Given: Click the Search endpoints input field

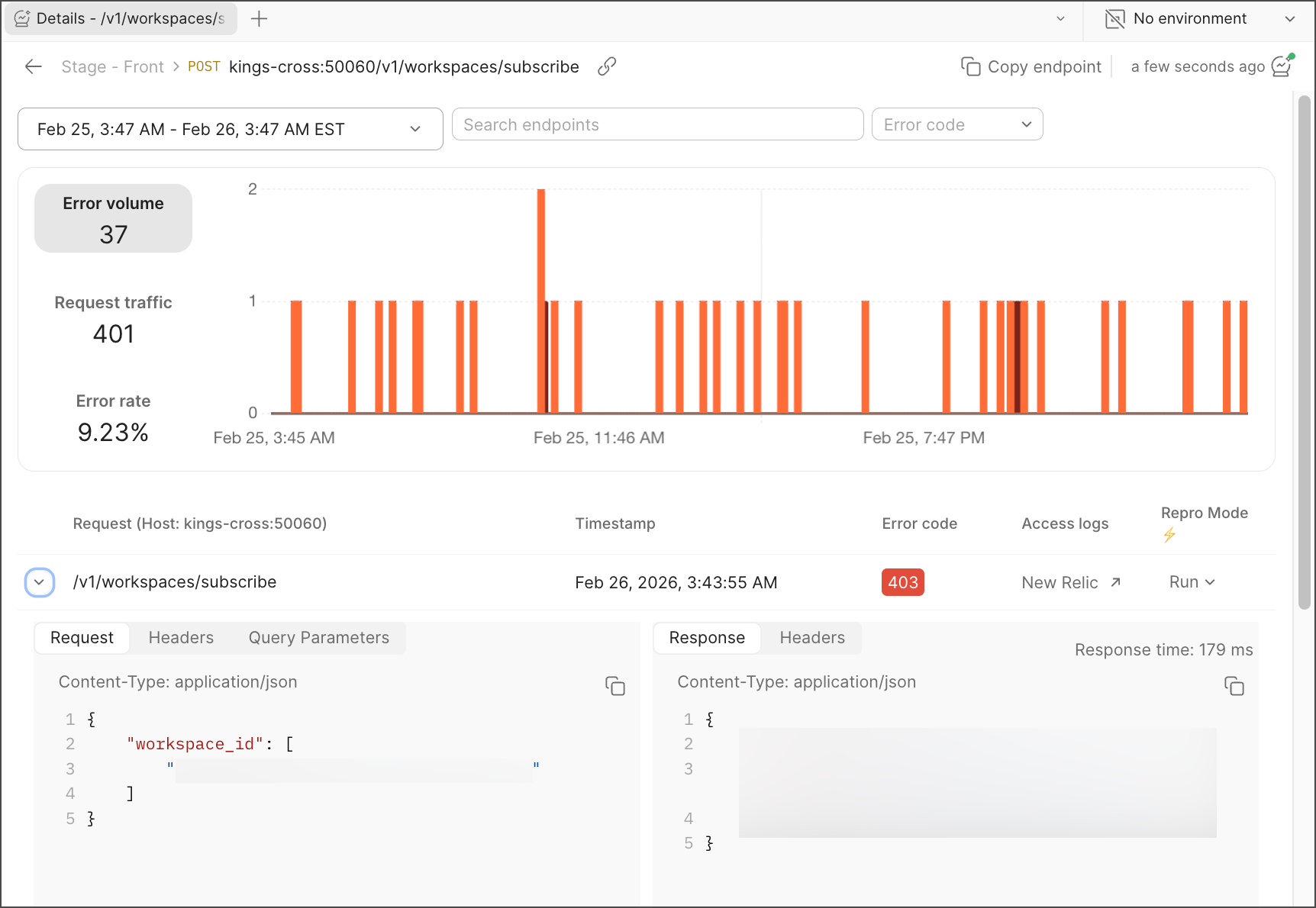Looking at the screenshot, I should click(657, 124).
